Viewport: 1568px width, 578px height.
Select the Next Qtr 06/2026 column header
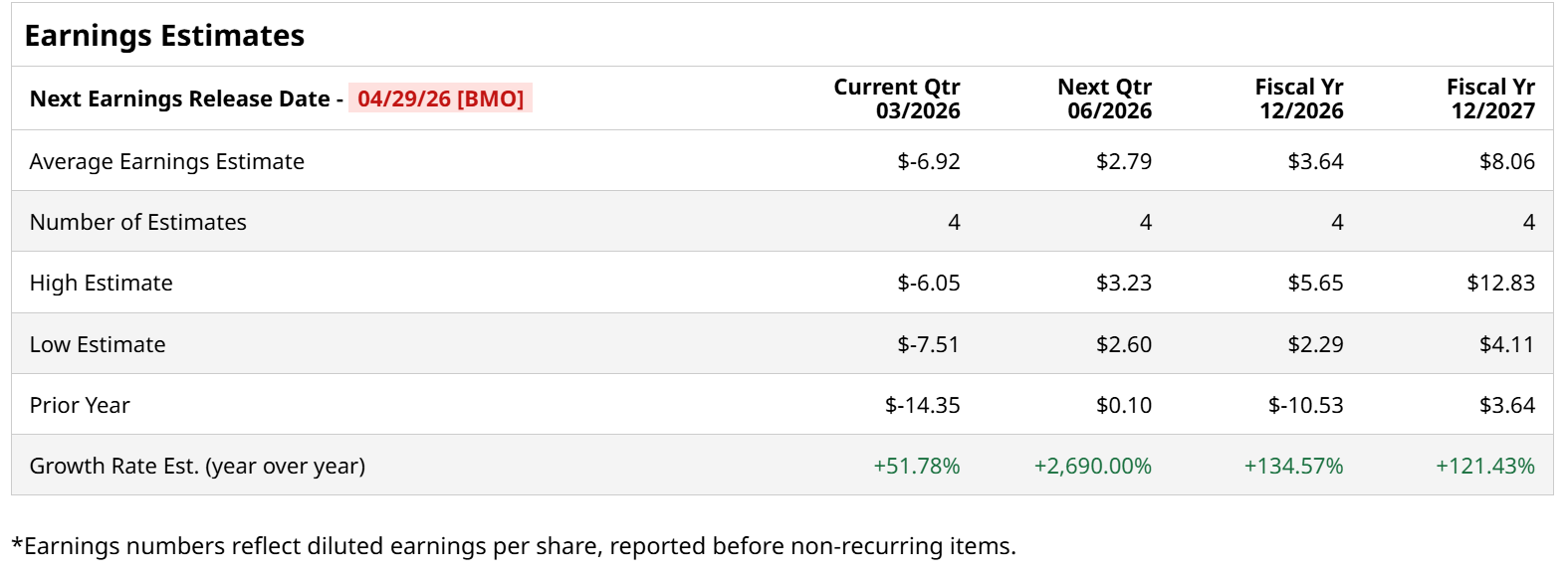(x=1104, y=98)
